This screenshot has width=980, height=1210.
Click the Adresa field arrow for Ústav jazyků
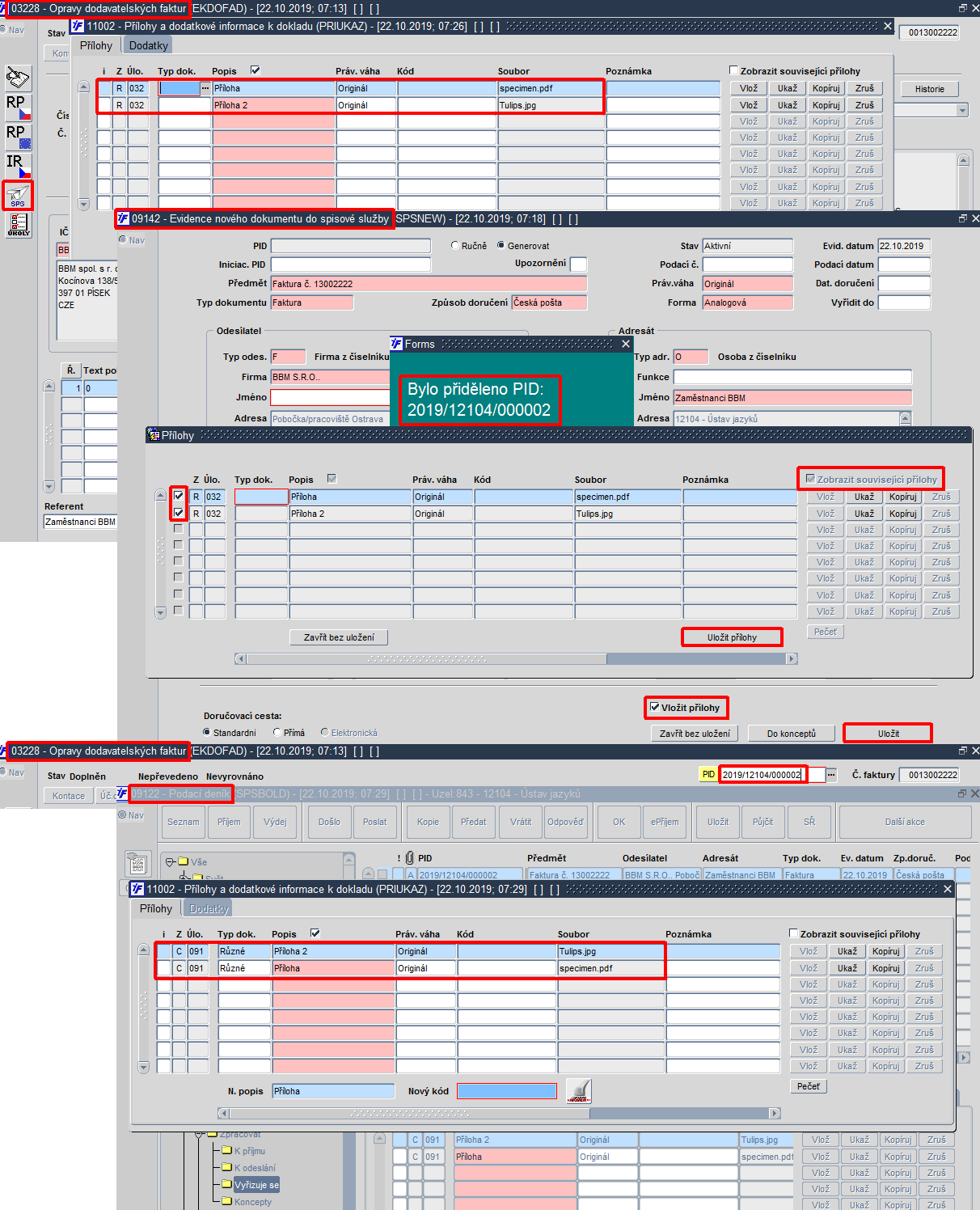tap(906, 419)
